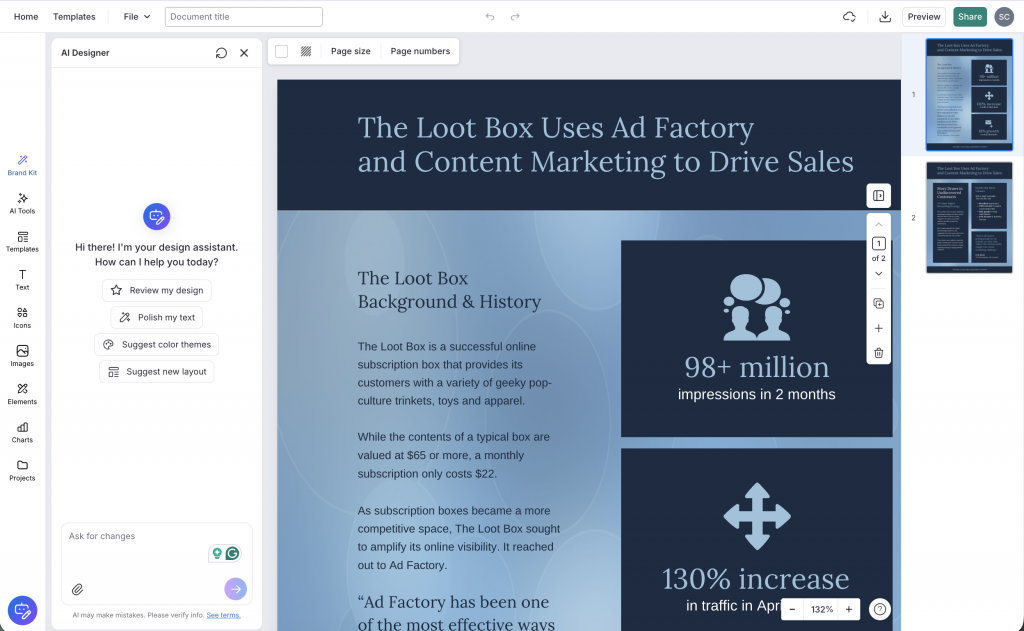Go to next page with down chevron
Image resolution: width=1024 pixels, height=631 pixels.
[878, 274]
